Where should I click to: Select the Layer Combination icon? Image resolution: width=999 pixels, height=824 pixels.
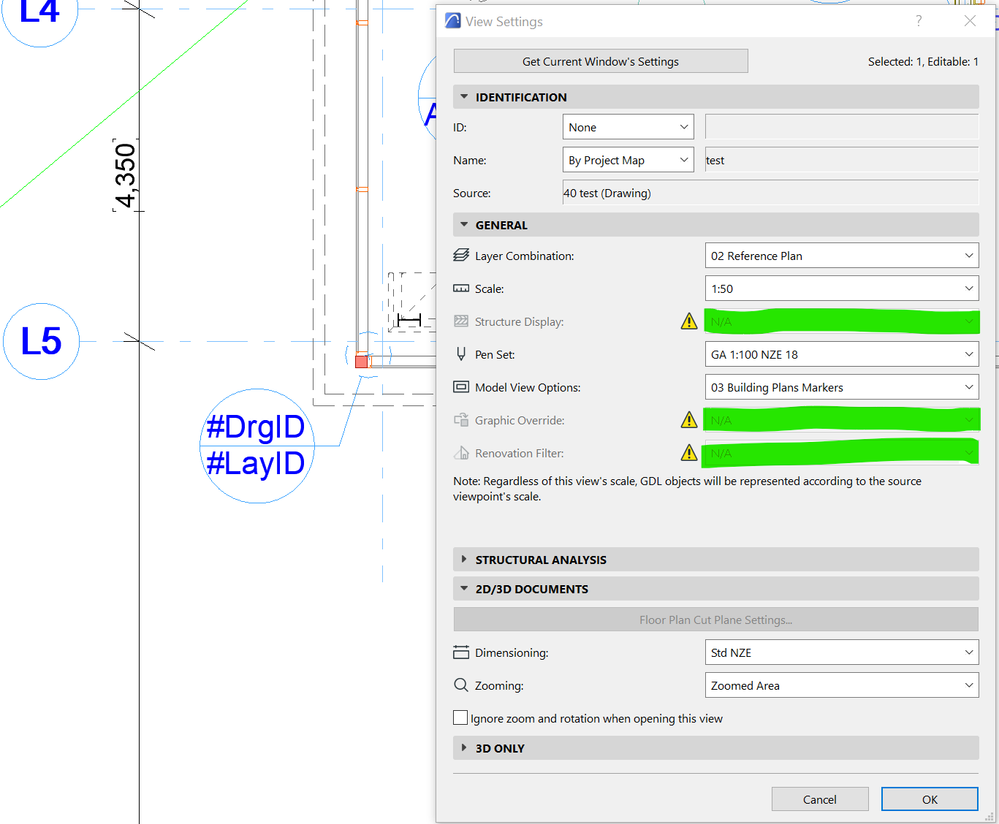pyautogui.click(x=460, y=255)
